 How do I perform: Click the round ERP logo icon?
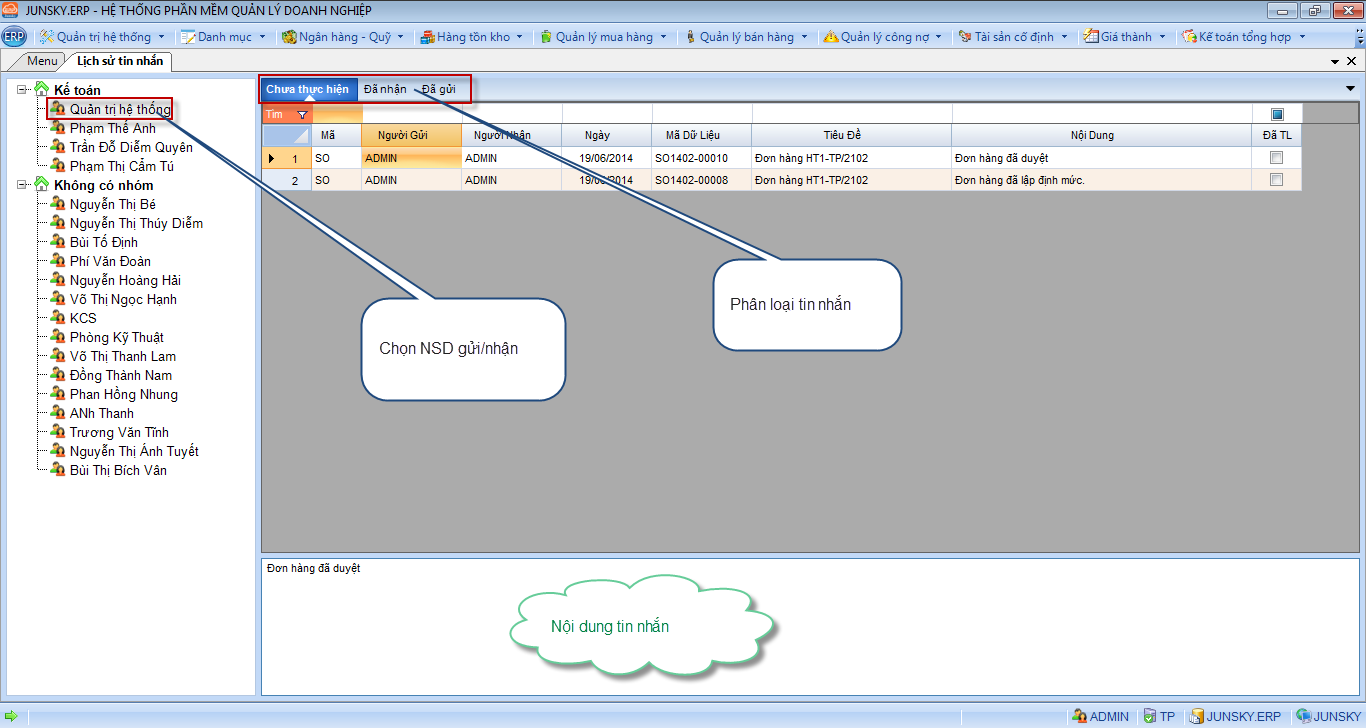(x=14, y=37)
